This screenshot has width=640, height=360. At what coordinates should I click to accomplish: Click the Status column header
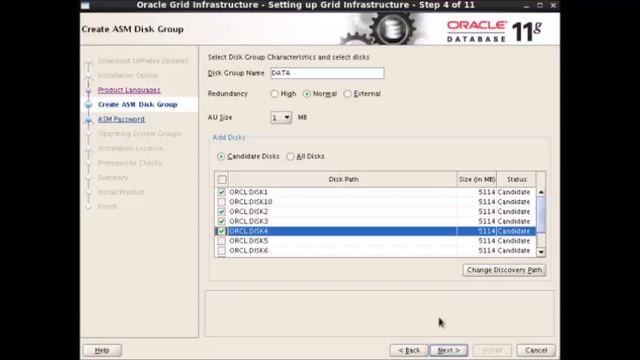pyautogui.click(x=516, y=179)
